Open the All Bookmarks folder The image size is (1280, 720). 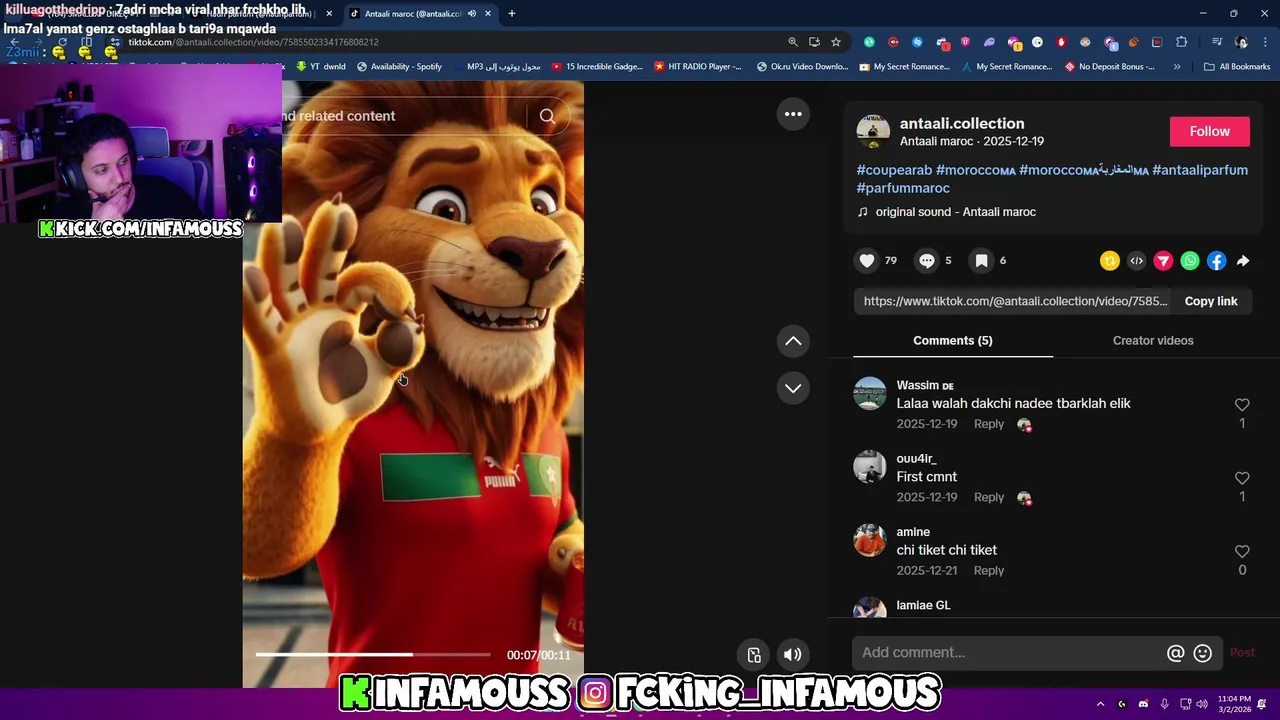(1237, 67)
